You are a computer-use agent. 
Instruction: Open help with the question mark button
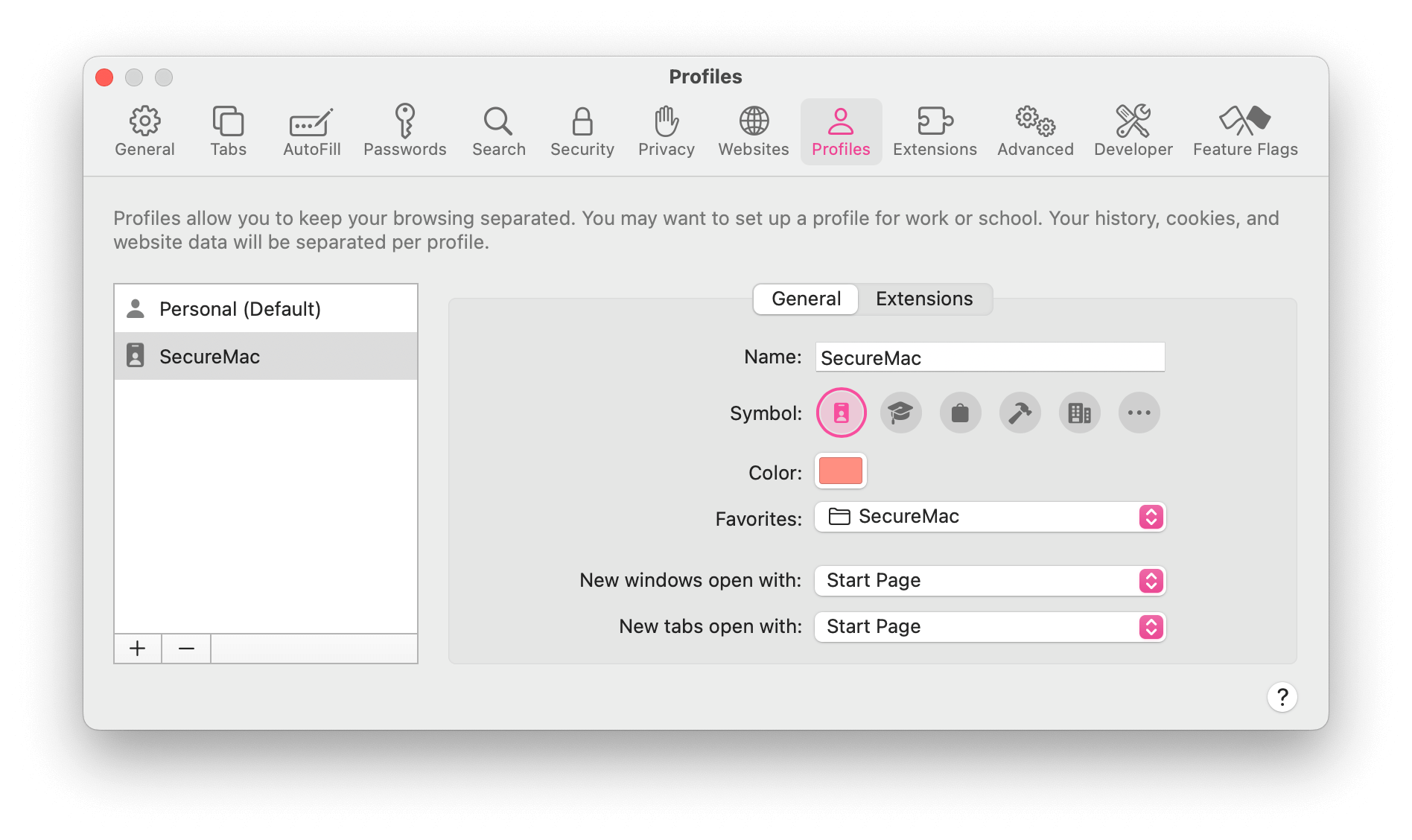click(1282, 697)
